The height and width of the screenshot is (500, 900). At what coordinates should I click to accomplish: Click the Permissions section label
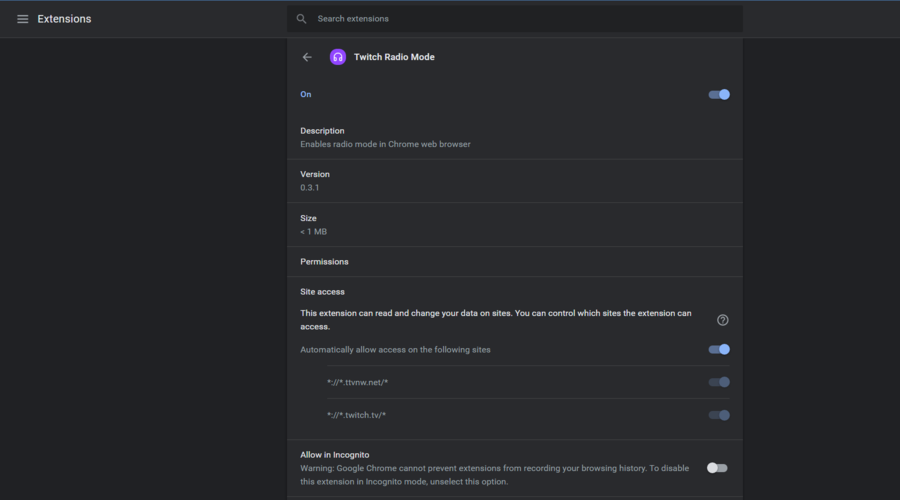tap(324, 262)
